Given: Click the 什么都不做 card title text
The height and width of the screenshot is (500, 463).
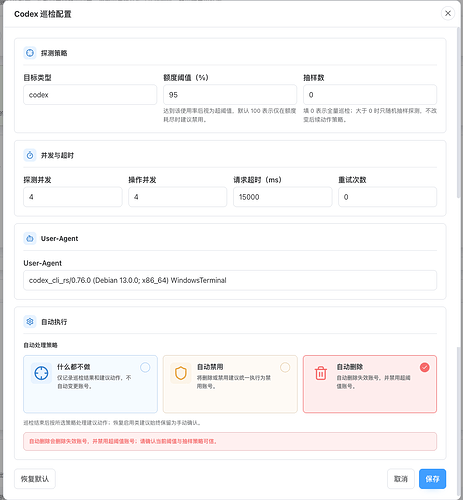Looking at the screenshot, I should [x=74, y=367].
